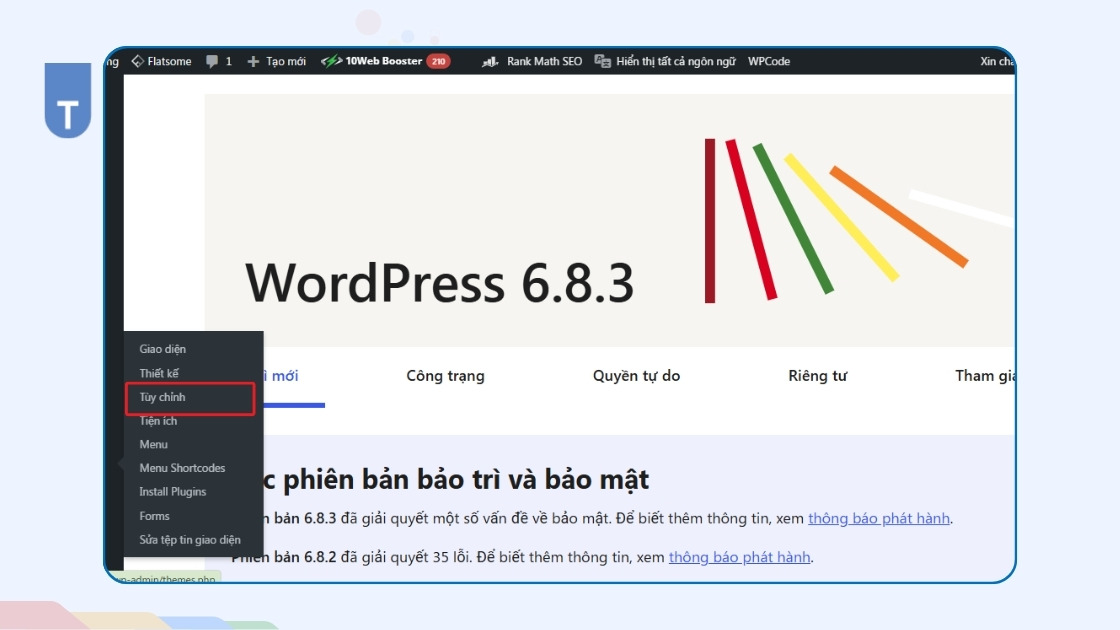Switch to the Quyền tự do tab
Screen dimensions: 1120x630
636,376
